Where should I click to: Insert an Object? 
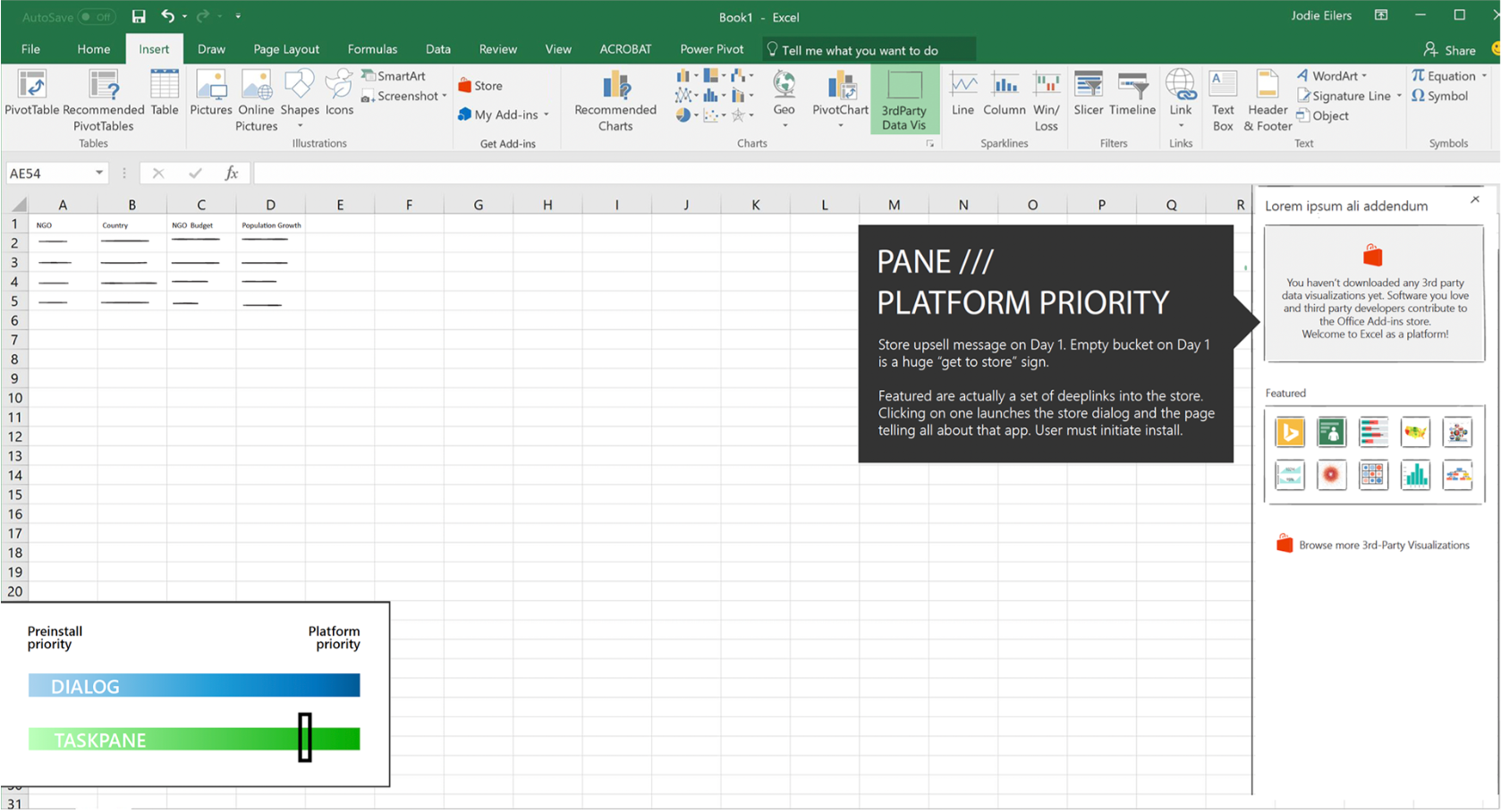1323,115
